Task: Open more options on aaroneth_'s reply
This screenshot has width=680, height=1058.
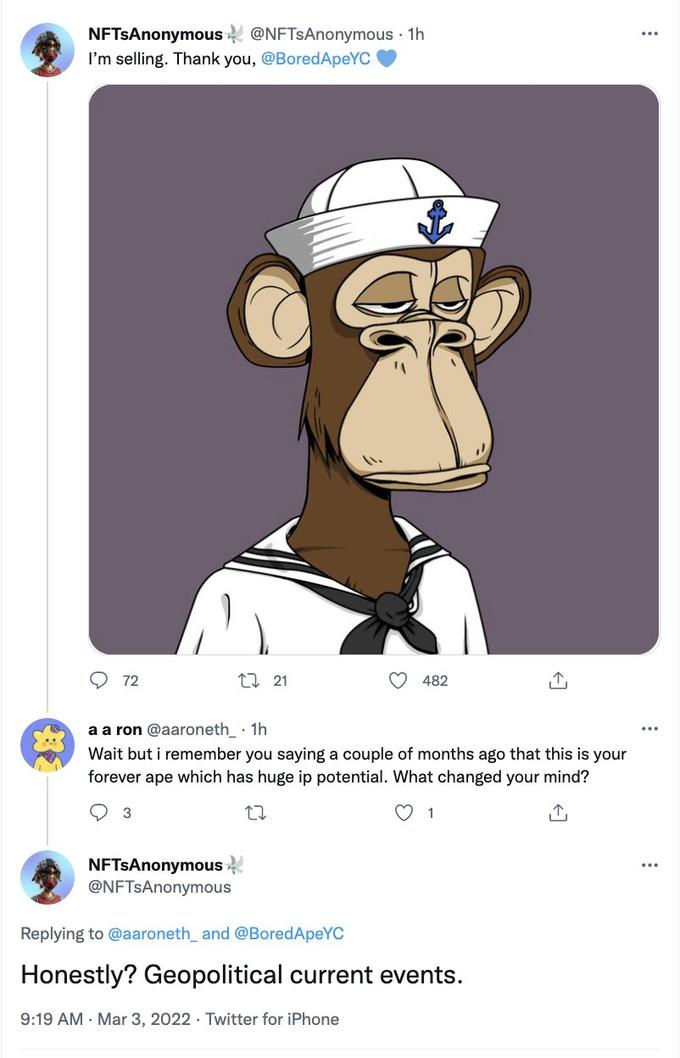Action: [x=650, y=728]
